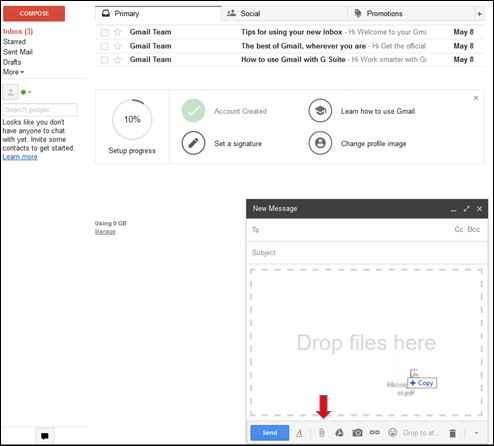Image resolution: width=494 pixels, height=446 pixels.
Task: Click the Search people field
Action: [40, 110]
